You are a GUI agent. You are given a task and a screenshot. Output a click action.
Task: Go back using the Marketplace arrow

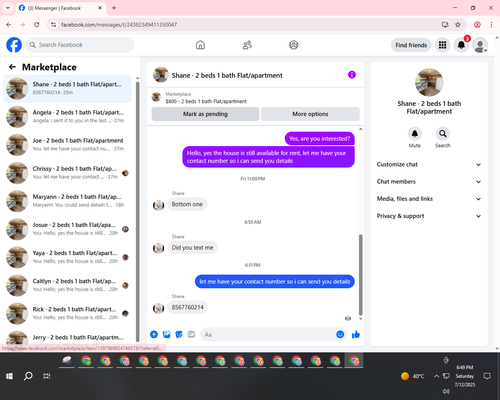pos(12,67)
